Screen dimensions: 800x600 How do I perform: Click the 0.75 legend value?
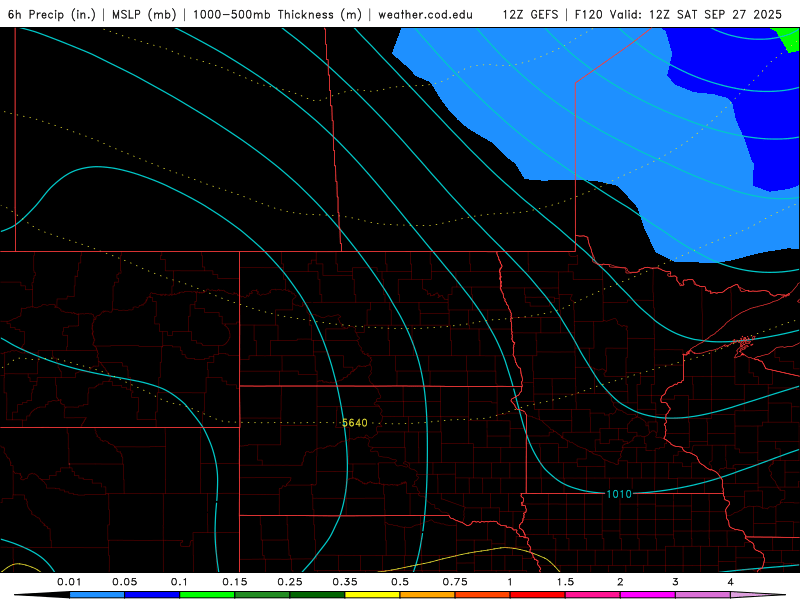point(455,582)
